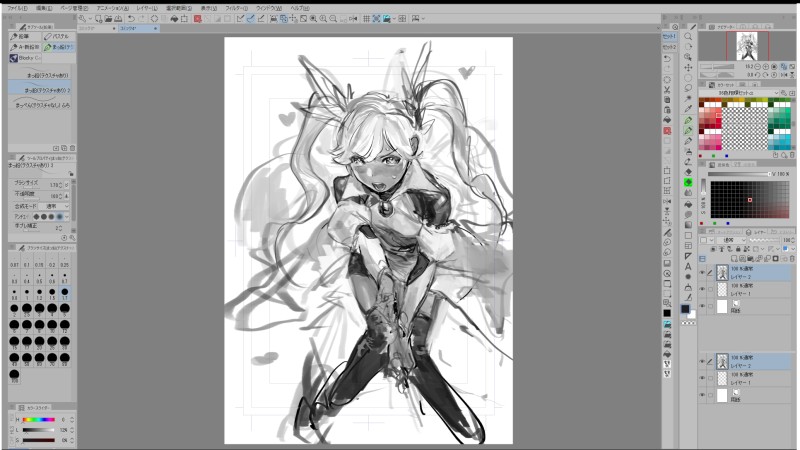Step the H hue value arrows
The width and height of the screenshot is (800, 450).
[71, 419]
